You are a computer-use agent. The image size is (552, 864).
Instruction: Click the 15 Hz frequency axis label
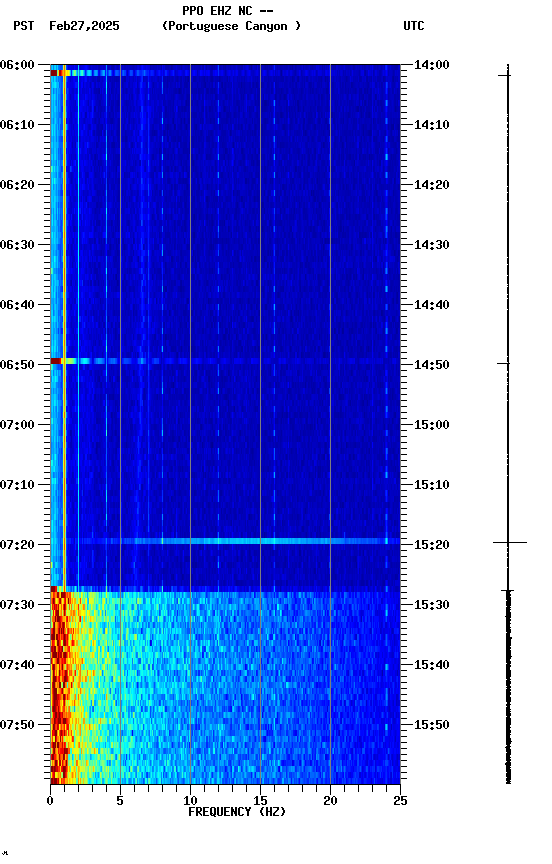tap(261, 801)
